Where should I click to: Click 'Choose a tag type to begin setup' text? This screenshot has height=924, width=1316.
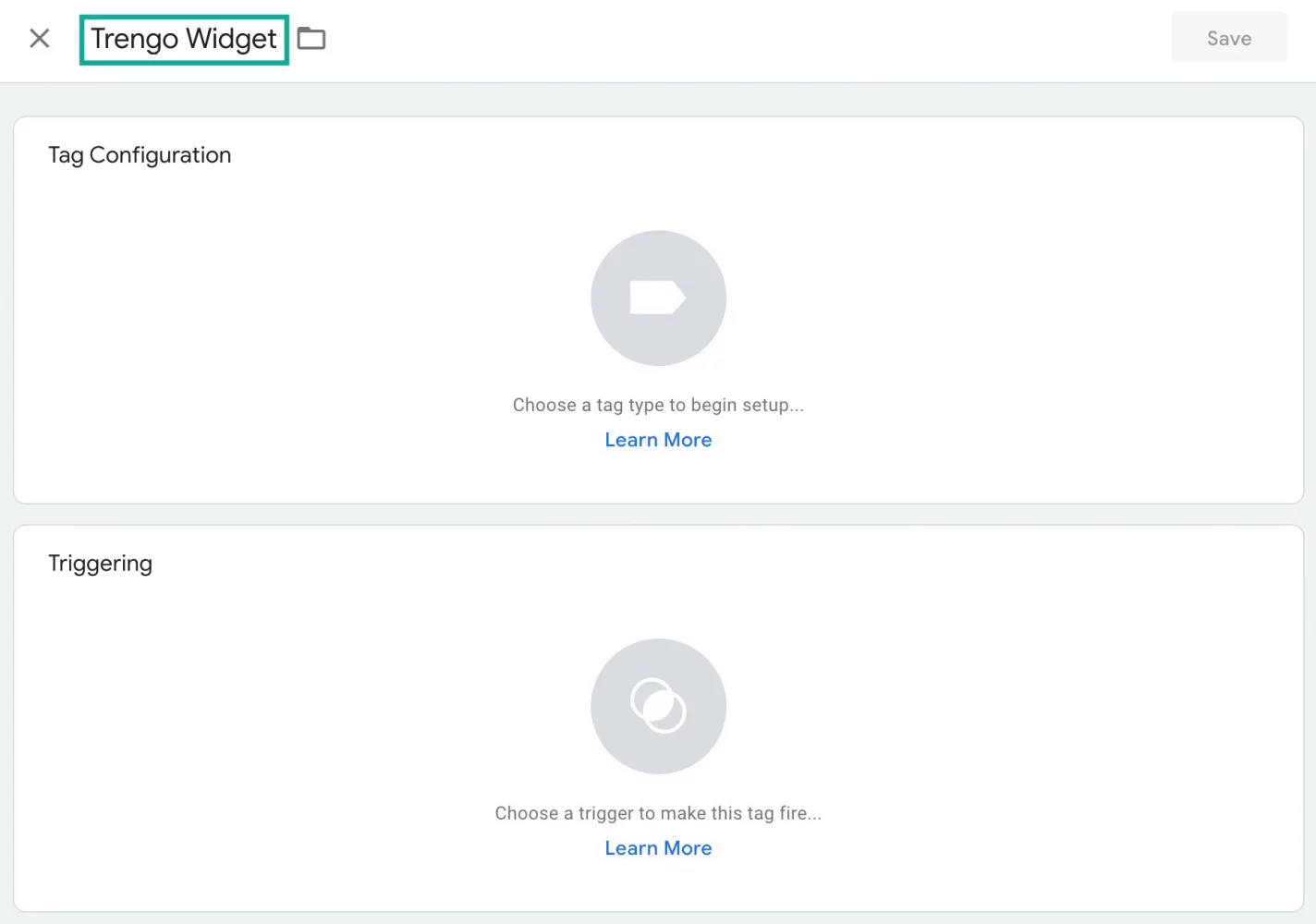pyautogui.click(x=658, y=405)
